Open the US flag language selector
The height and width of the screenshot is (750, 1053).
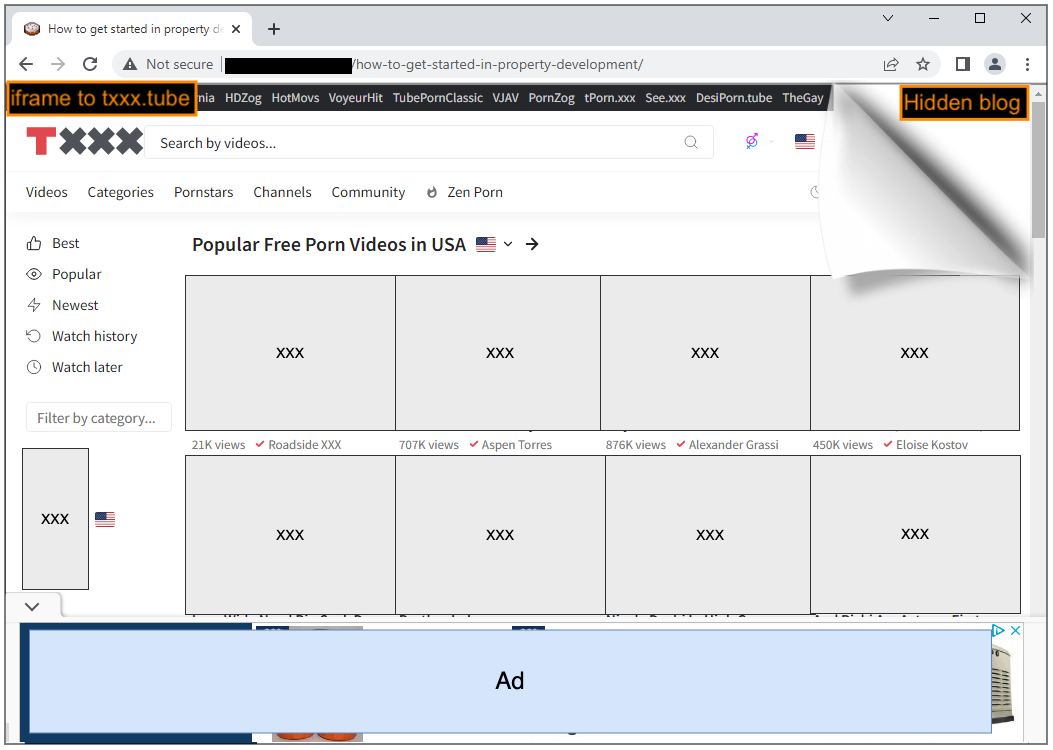805,142
